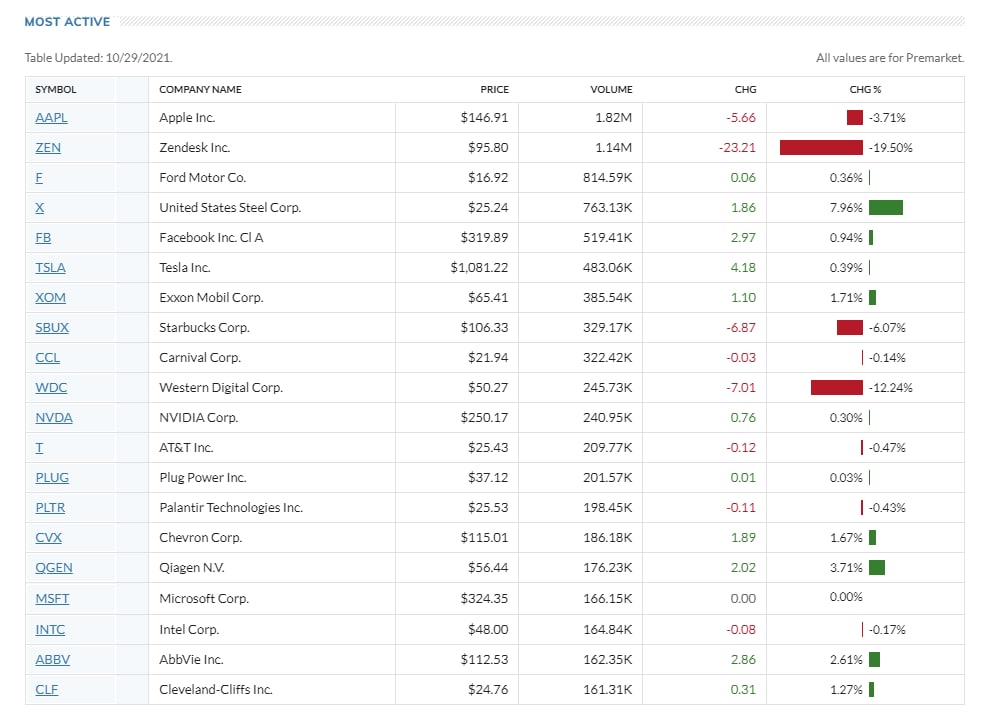Screen dimensions: 982x718
Task: Click the 0.00% Microsoft change percent
Action: [846, 597]
